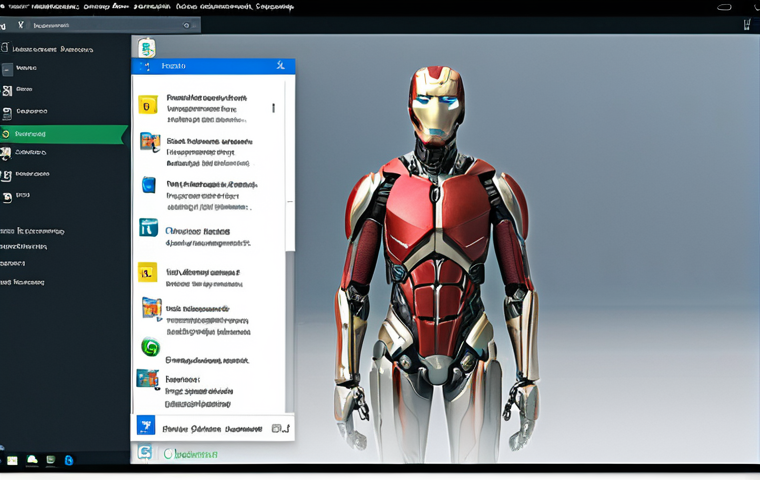Screen dimensions: 760x480
Task: Click the document icon heading the left sidebar
Action: click(x=5, y=48)
